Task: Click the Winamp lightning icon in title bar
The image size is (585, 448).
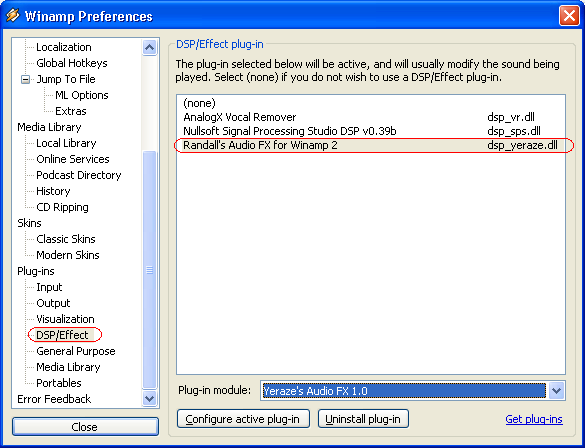Action: click(13, 16)
